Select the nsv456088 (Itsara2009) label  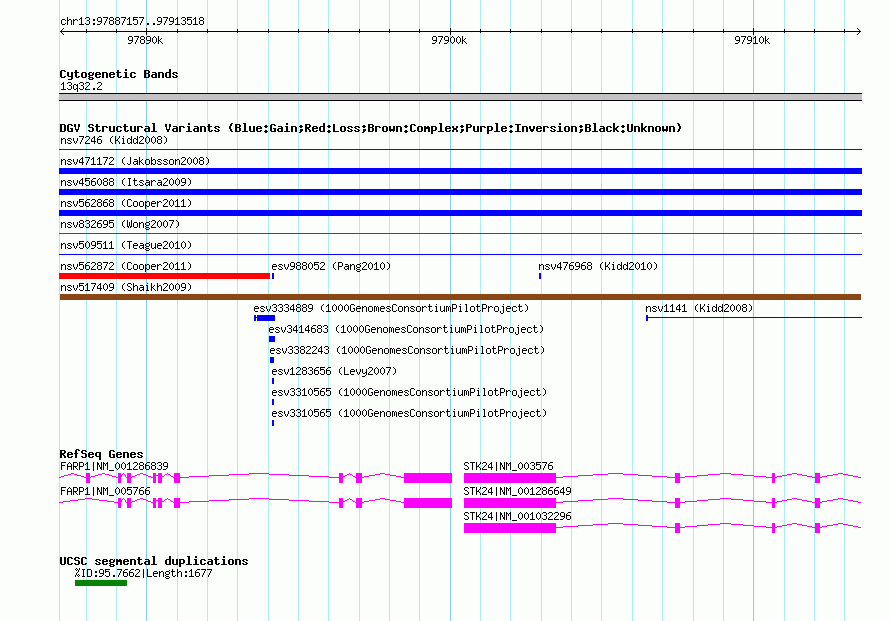(x=125, y=182)
